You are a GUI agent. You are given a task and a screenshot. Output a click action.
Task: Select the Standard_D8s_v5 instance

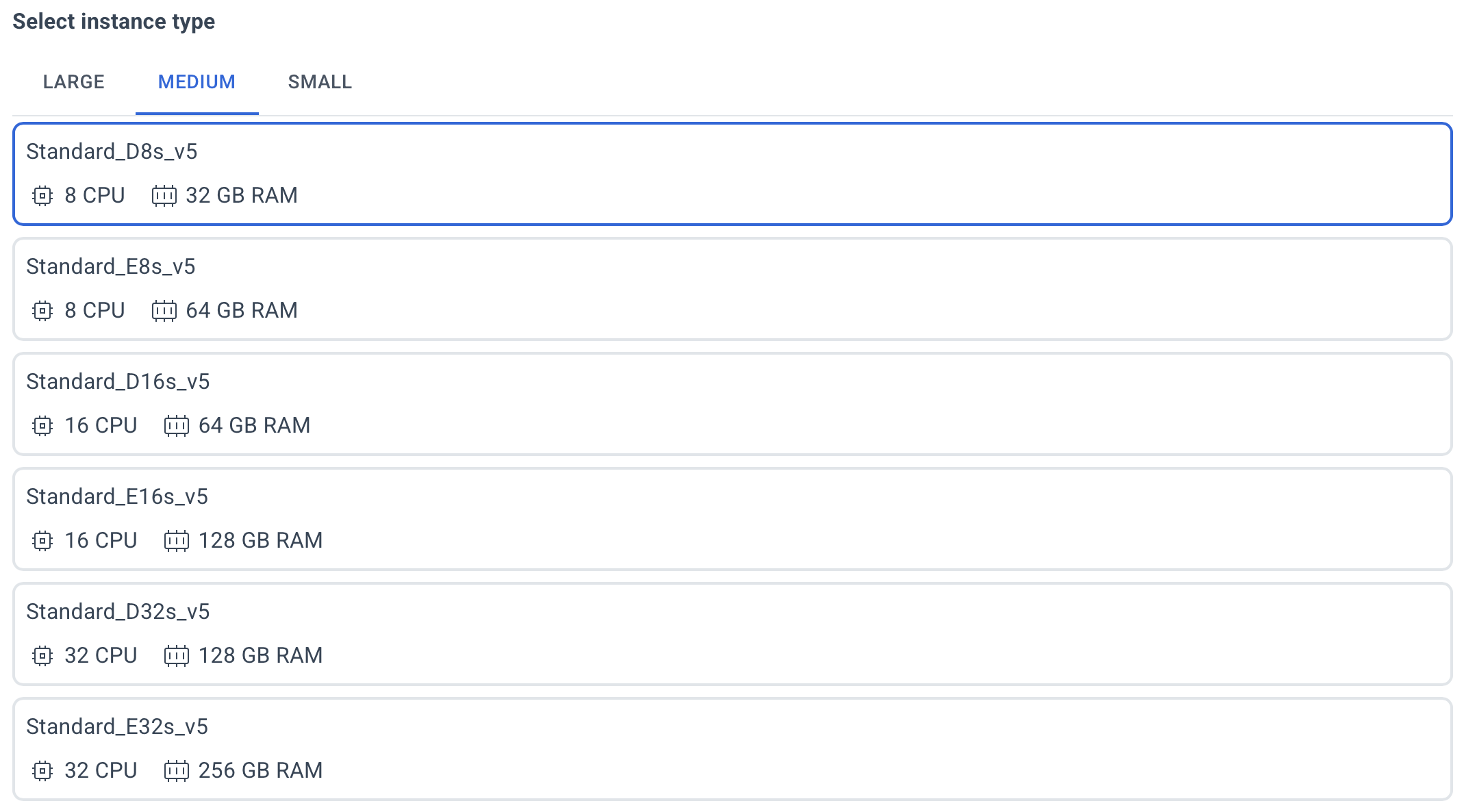(733, 174)
